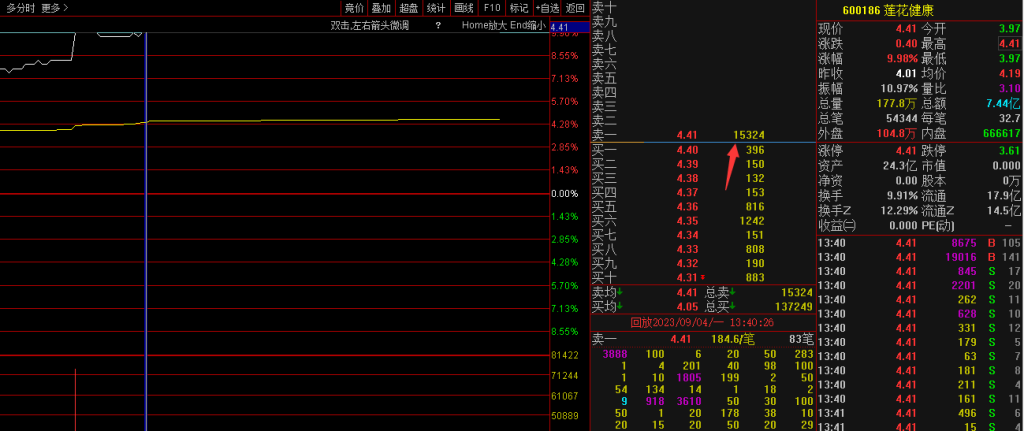Click small red marker next to 4.31

[x=702, y=277]
